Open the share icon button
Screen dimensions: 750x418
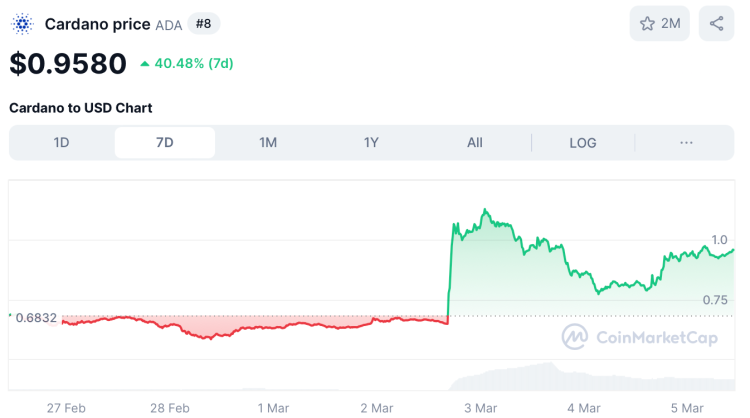point(716,23)
